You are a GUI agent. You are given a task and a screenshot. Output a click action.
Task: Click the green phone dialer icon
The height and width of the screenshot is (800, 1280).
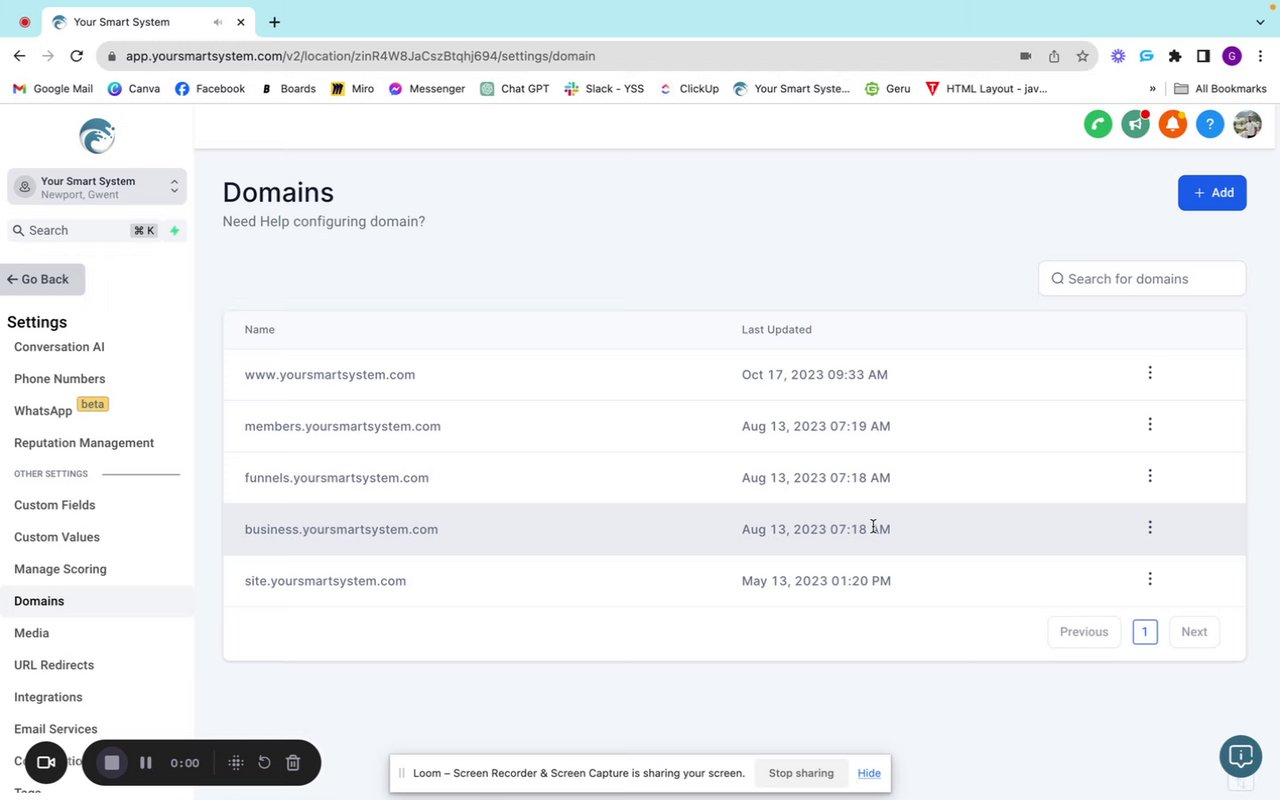pyautogui.click(x=1098, y=124)
